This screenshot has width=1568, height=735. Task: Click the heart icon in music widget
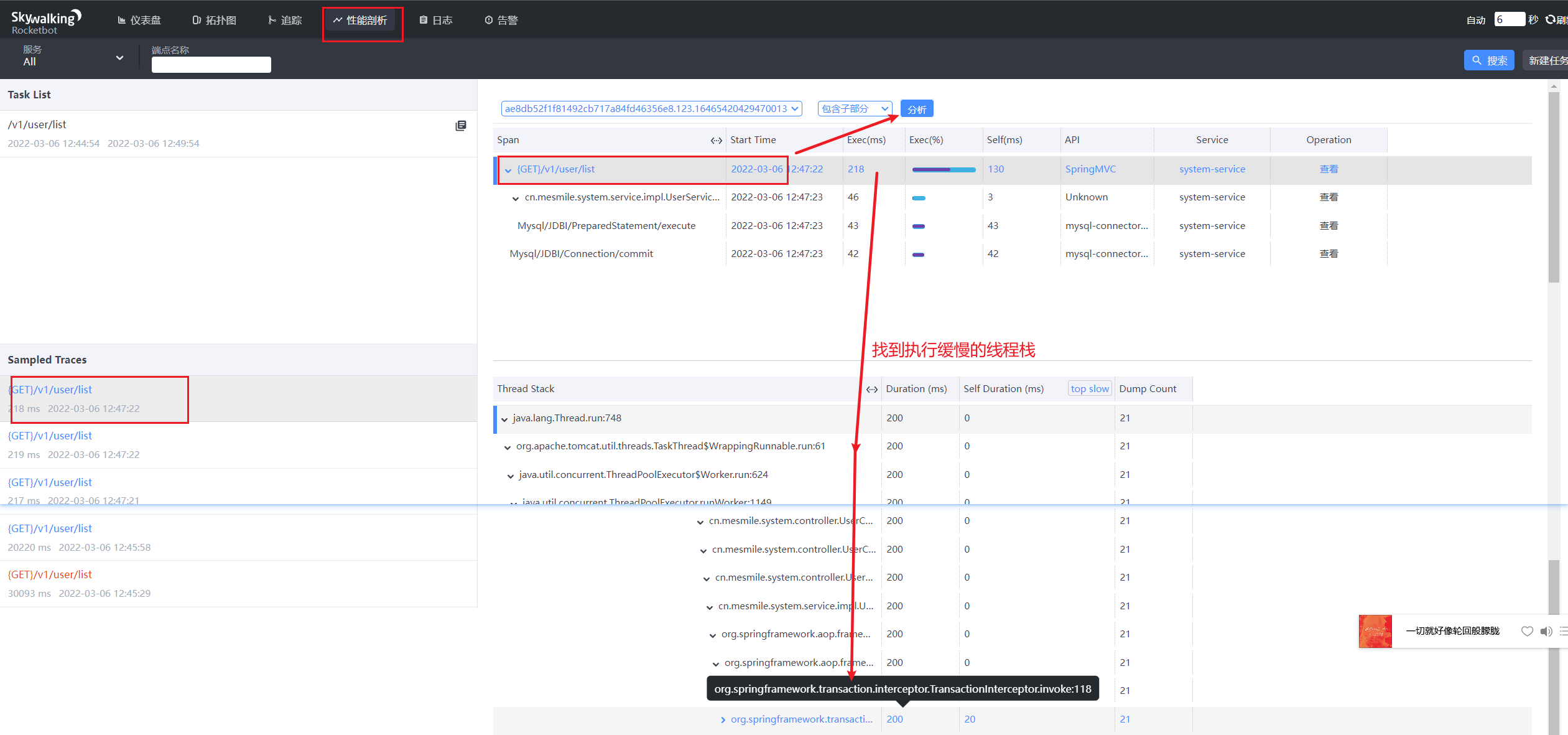click(x=1526, y=631)
